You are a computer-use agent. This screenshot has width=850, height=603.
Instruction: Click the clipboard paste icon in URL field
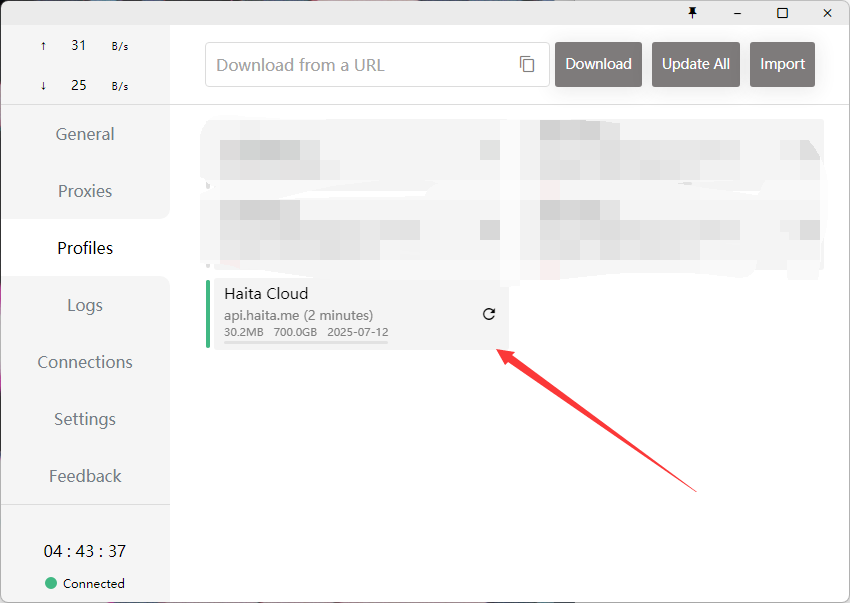point(527,64)
